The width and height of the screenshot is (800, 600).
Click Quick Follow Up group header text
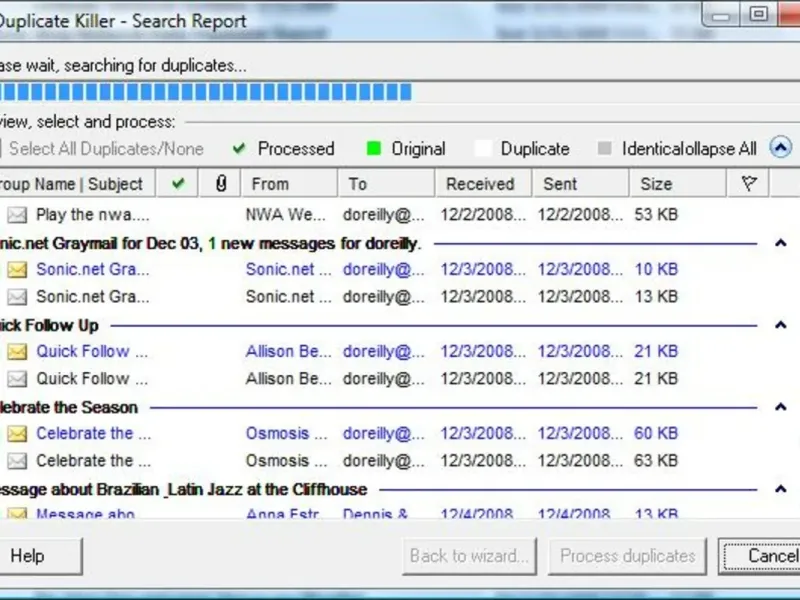pyautogui.click(x=49, y=326)
